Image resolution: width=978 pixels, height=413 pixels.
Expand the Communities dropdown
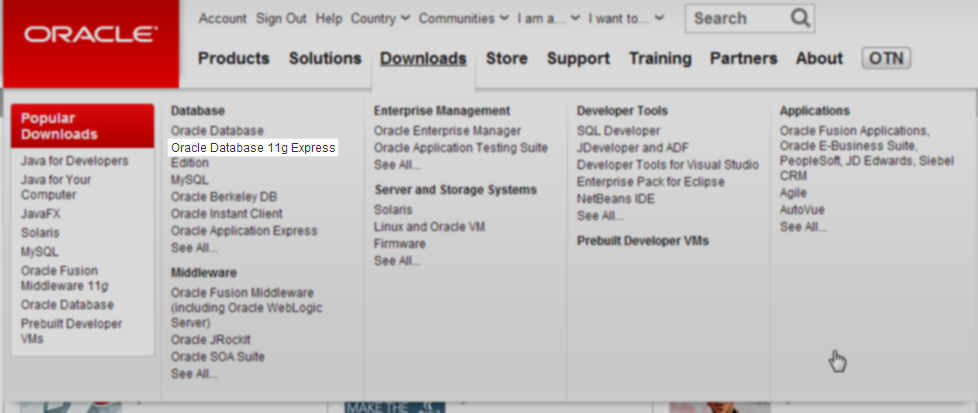click(463, 19)
